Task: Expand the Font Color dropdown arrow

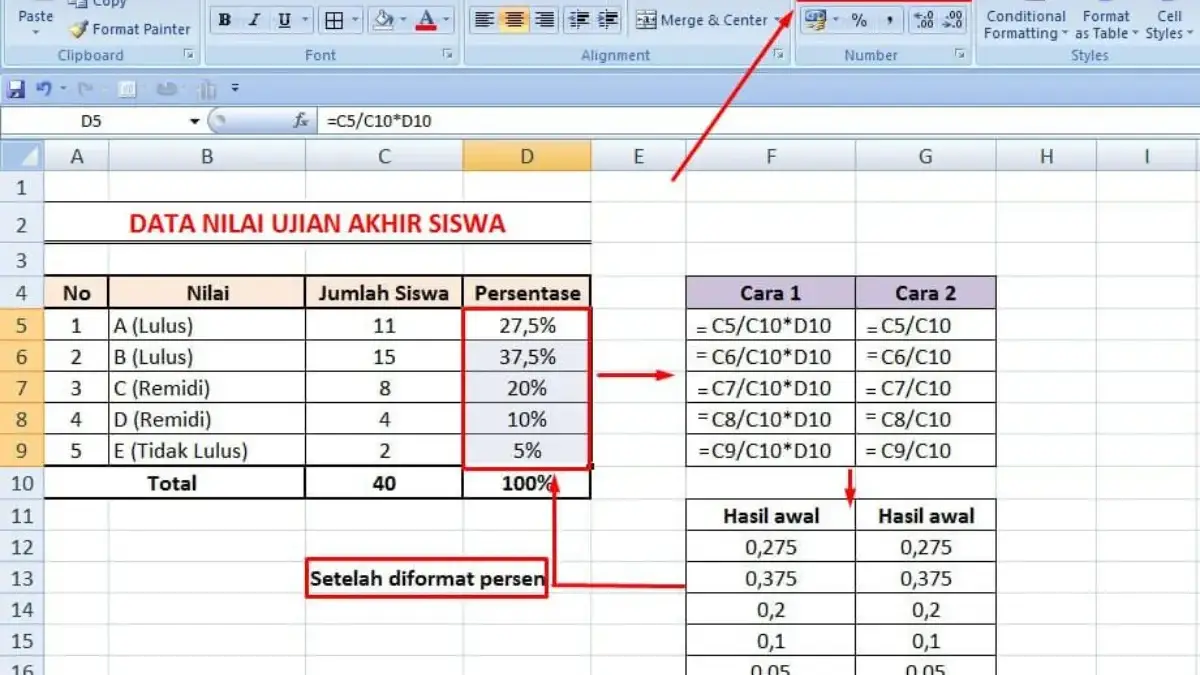Action: 447,20
